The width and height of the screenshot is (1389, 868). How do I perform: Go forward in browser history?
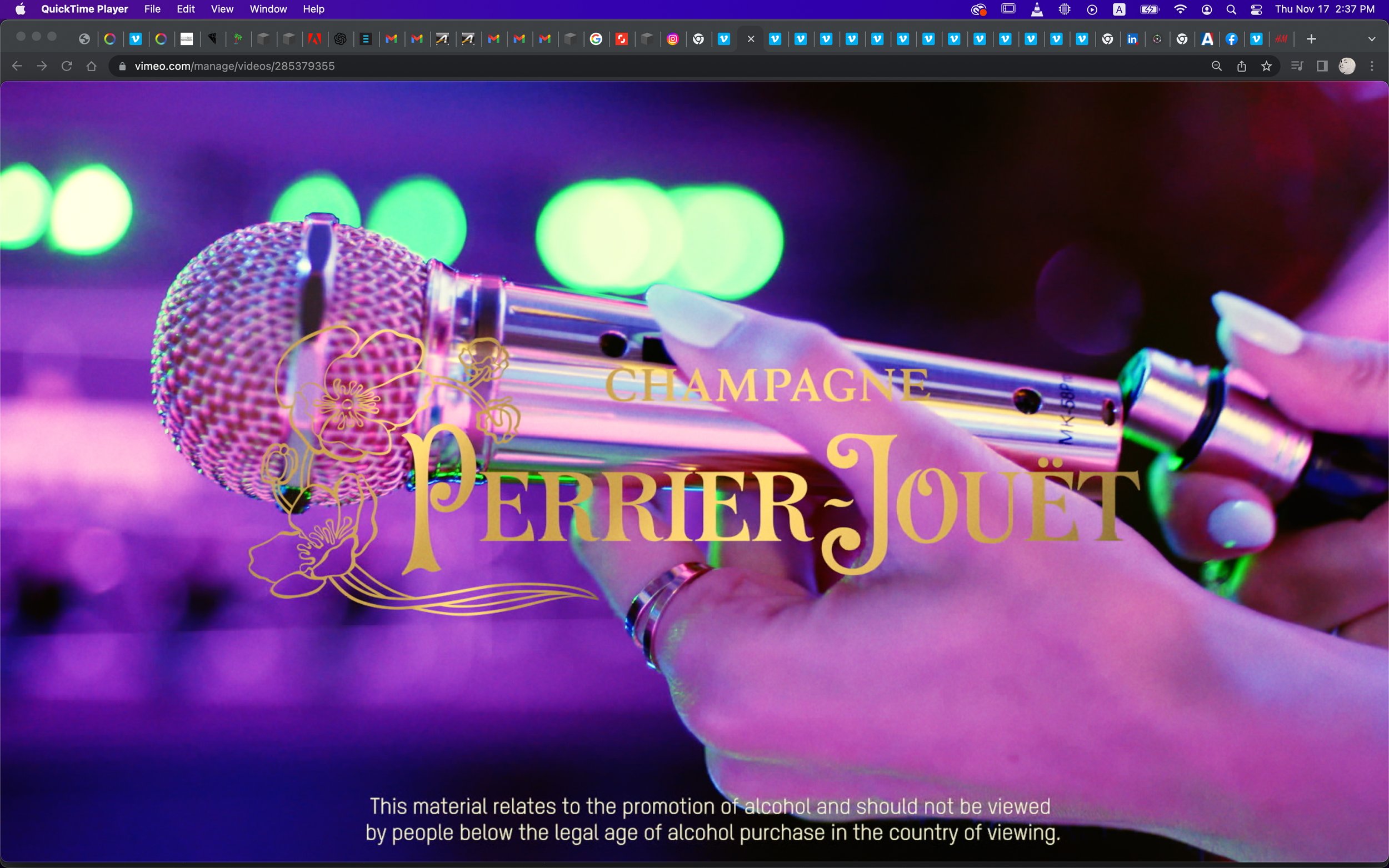(42, 66)
